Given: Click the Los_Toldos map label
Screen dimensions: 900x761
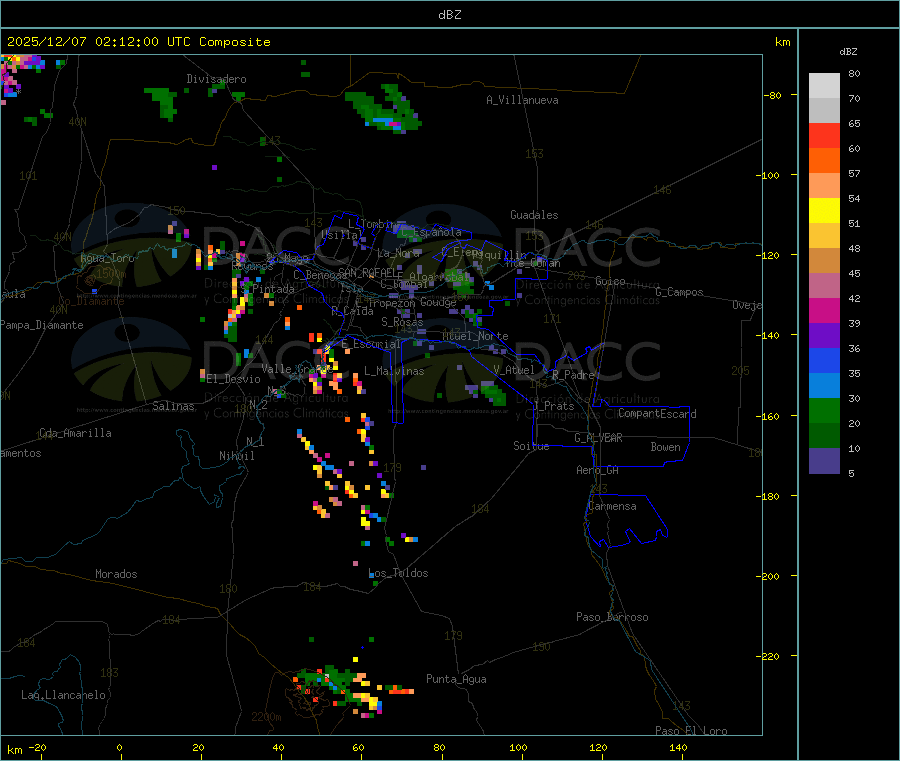Looking at the screenshot, I should point(398,573).
